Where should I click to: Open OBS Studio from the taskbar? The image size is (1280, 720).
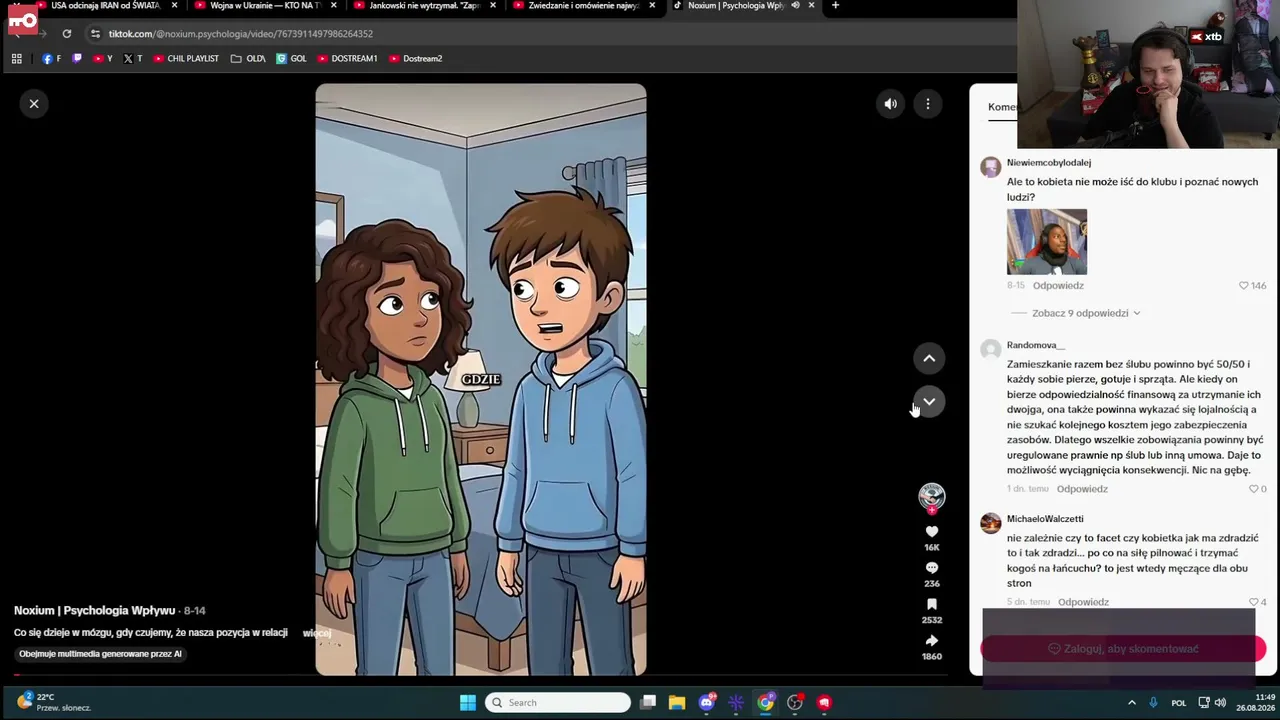795,703
